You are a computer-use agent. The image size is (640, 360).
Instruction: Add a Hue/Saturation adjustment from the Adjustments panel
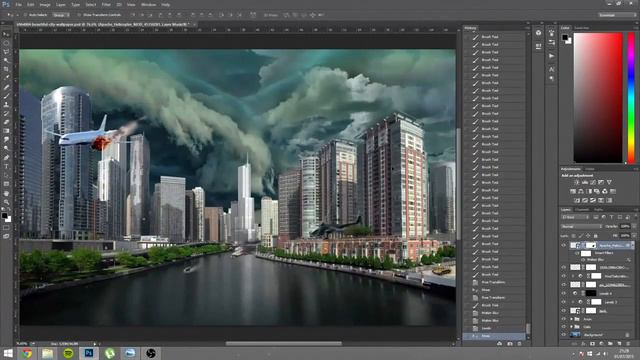click(573, 191)
